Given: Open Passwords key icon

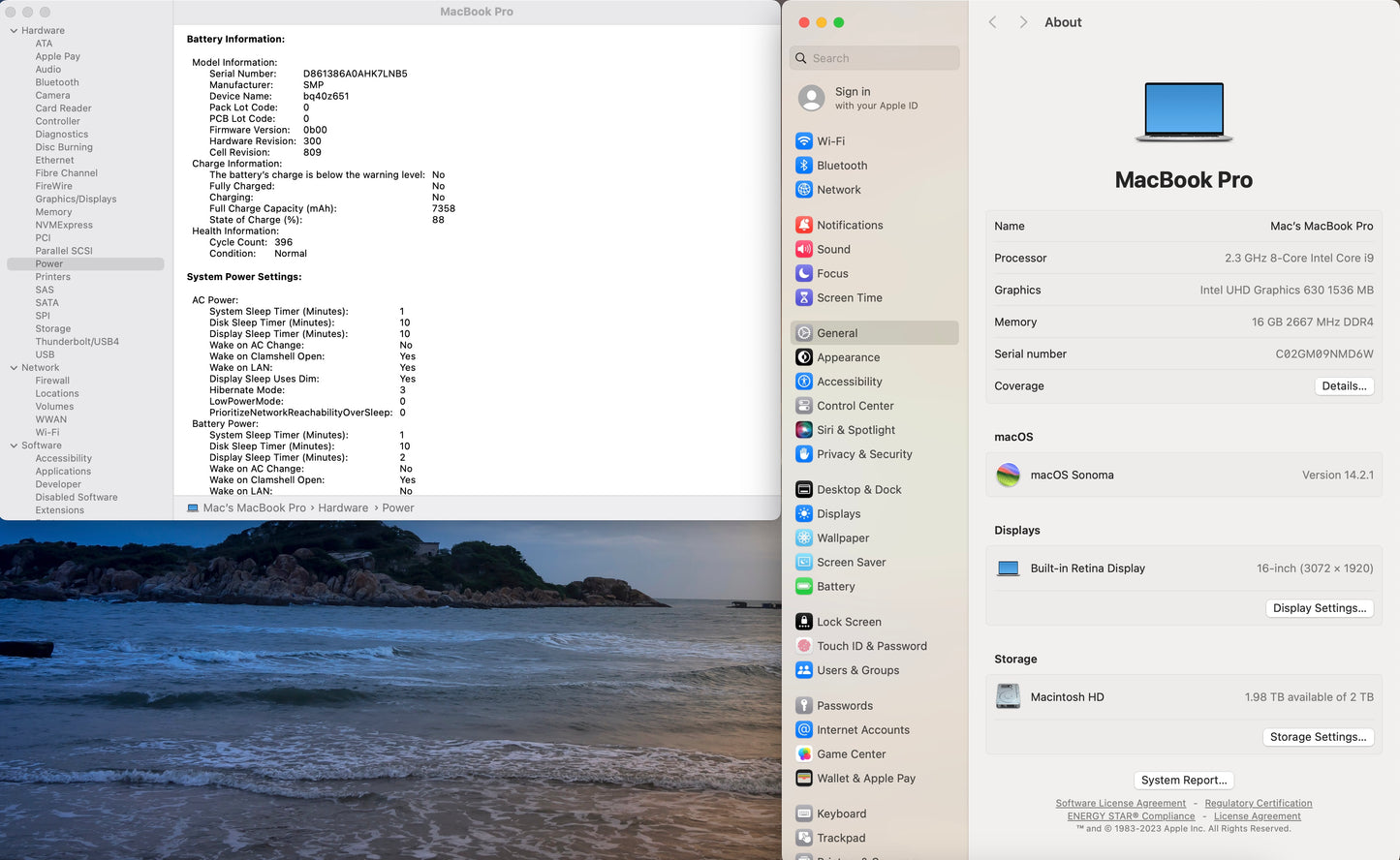Looking at the screenshot, I should tap(804, 705).
